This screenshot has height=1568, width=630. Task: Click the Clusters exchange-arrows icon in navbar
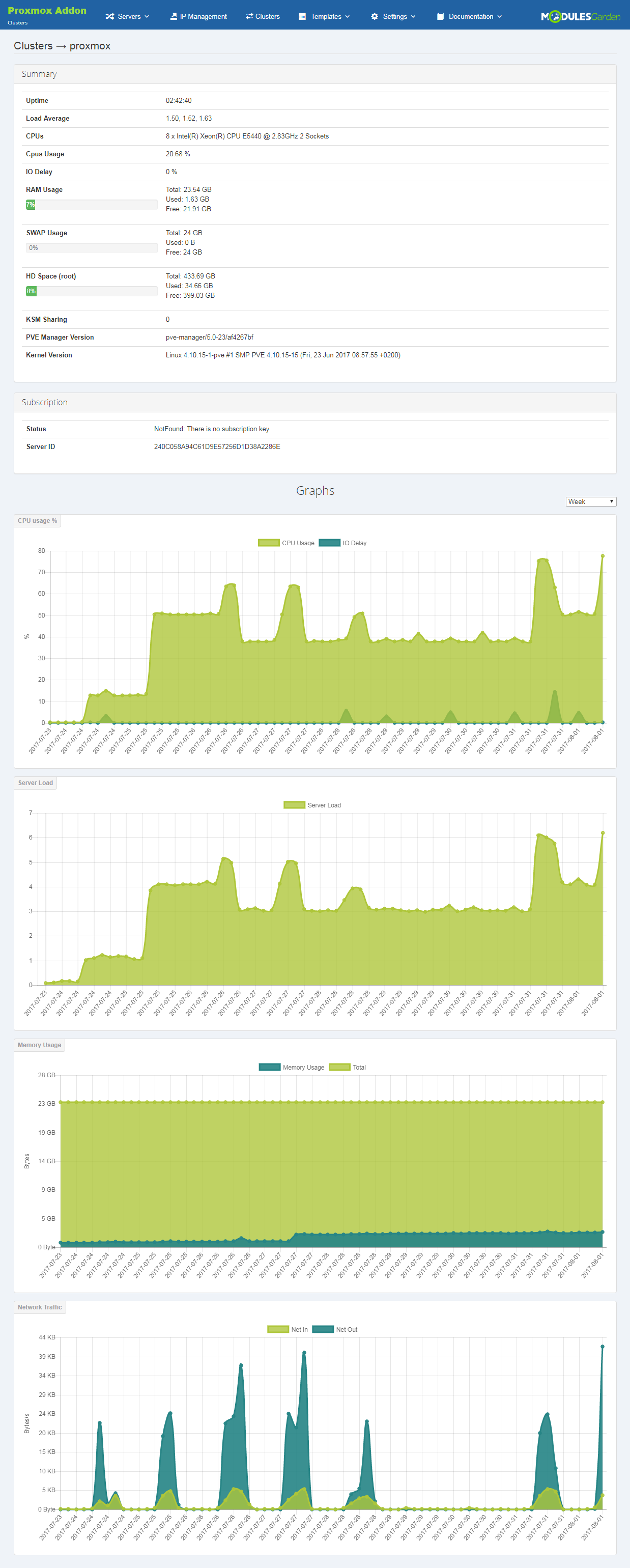coord(249,16)
